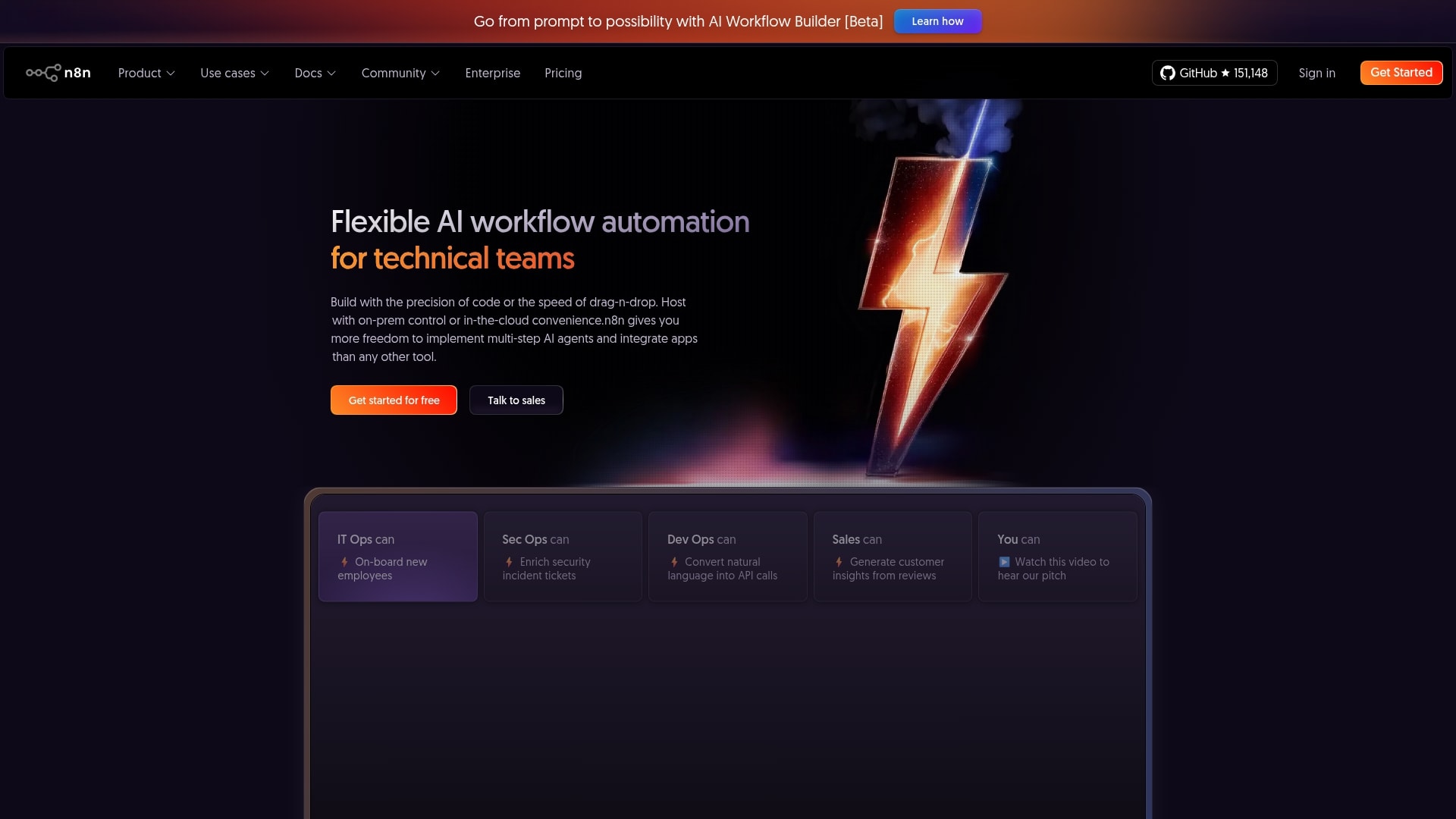This screenshot has width=1456, height=819.
Task: Click the GitHub octocat icon
Action: [1167, 73]
